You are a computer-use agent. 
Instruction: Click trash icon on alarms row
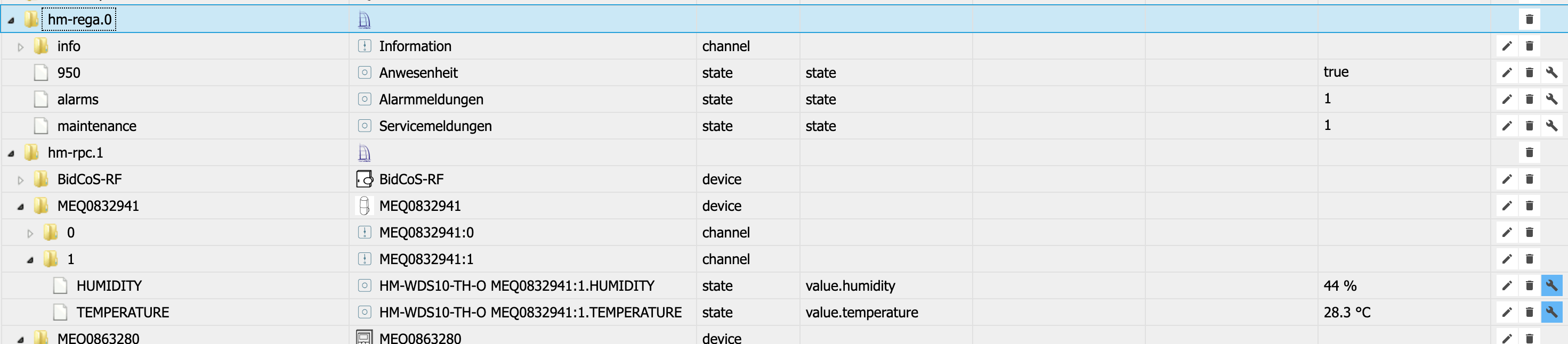[1529, 99]
